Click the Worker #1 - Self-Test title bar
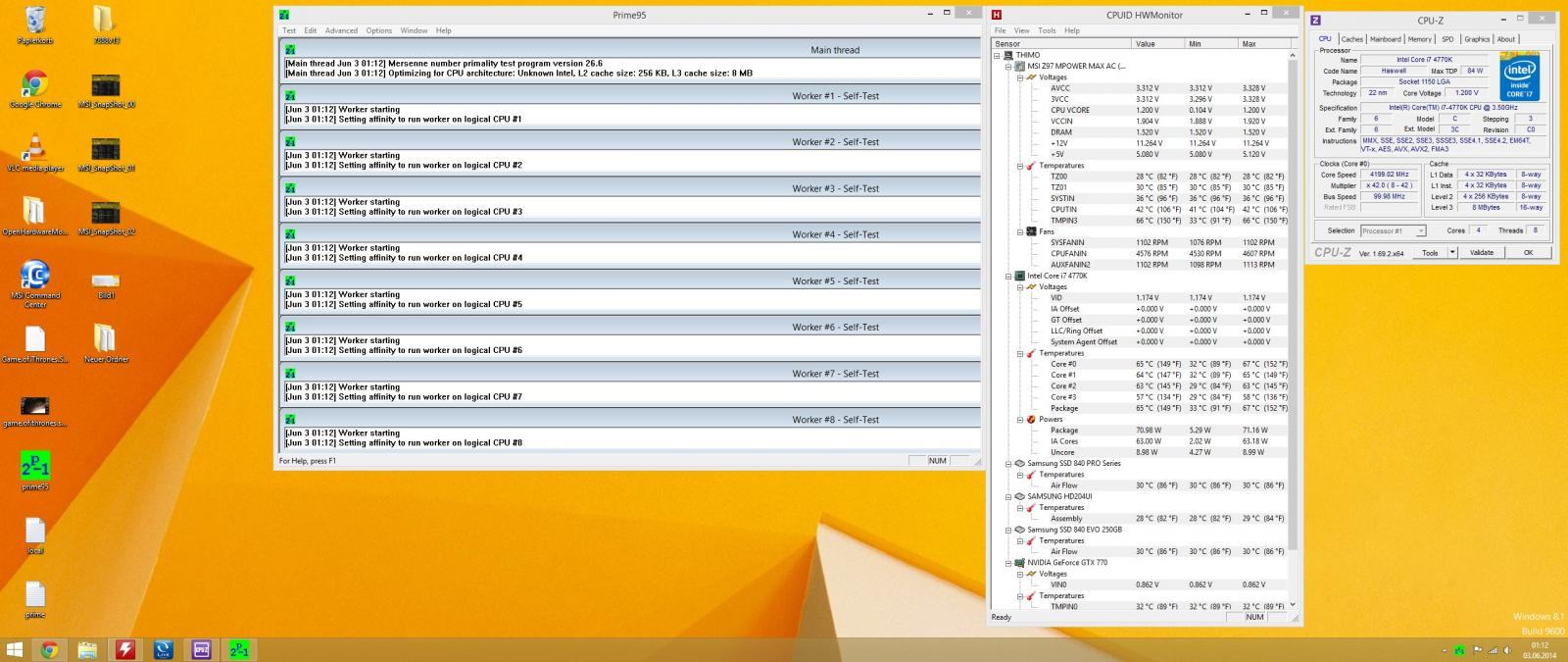1568x662 pixels. pyautogui.click(x=630, y=95)
